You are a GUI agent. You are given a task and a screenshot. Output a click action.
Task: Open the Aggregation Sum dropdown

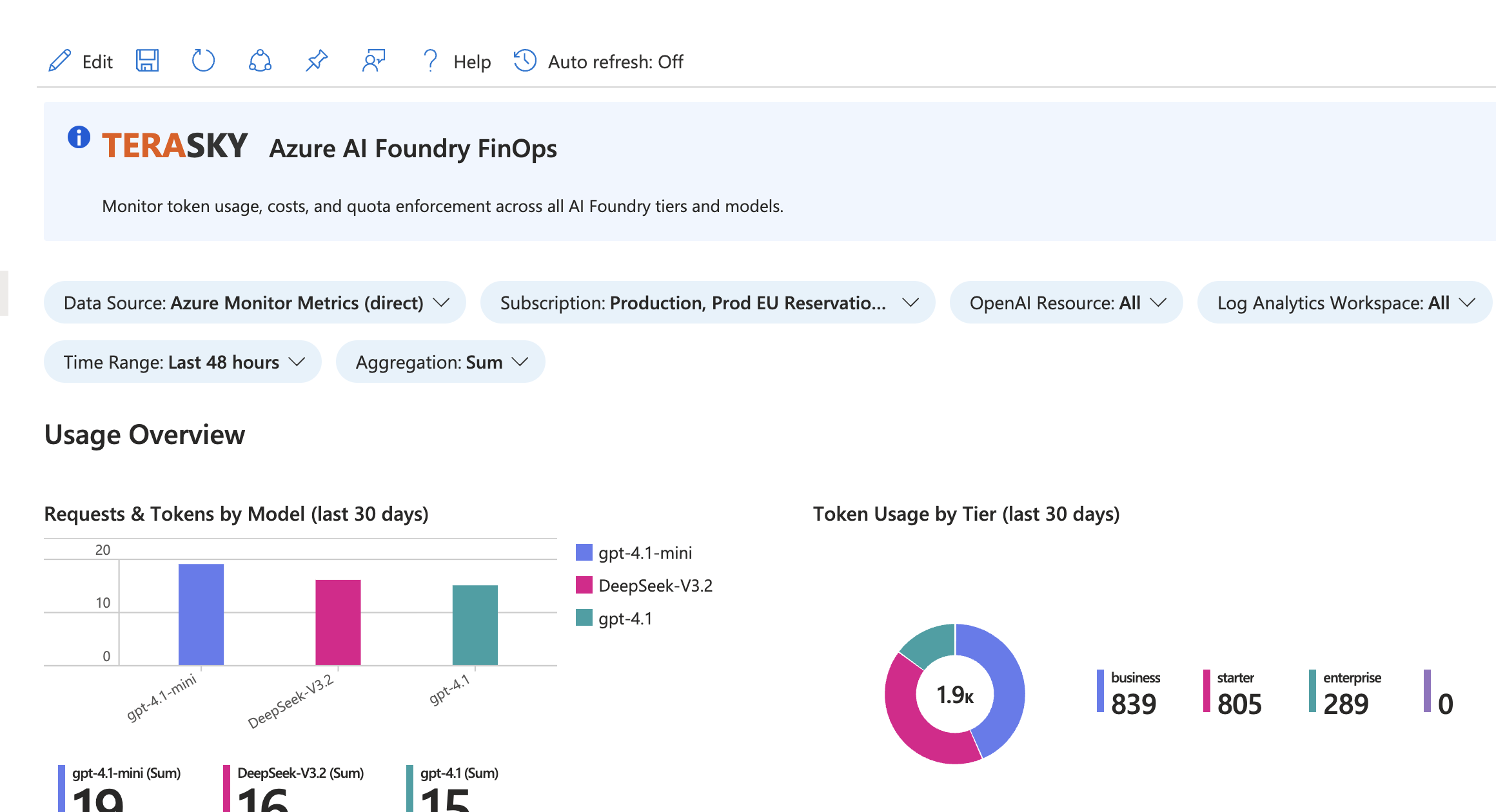(x=440, y=362)
